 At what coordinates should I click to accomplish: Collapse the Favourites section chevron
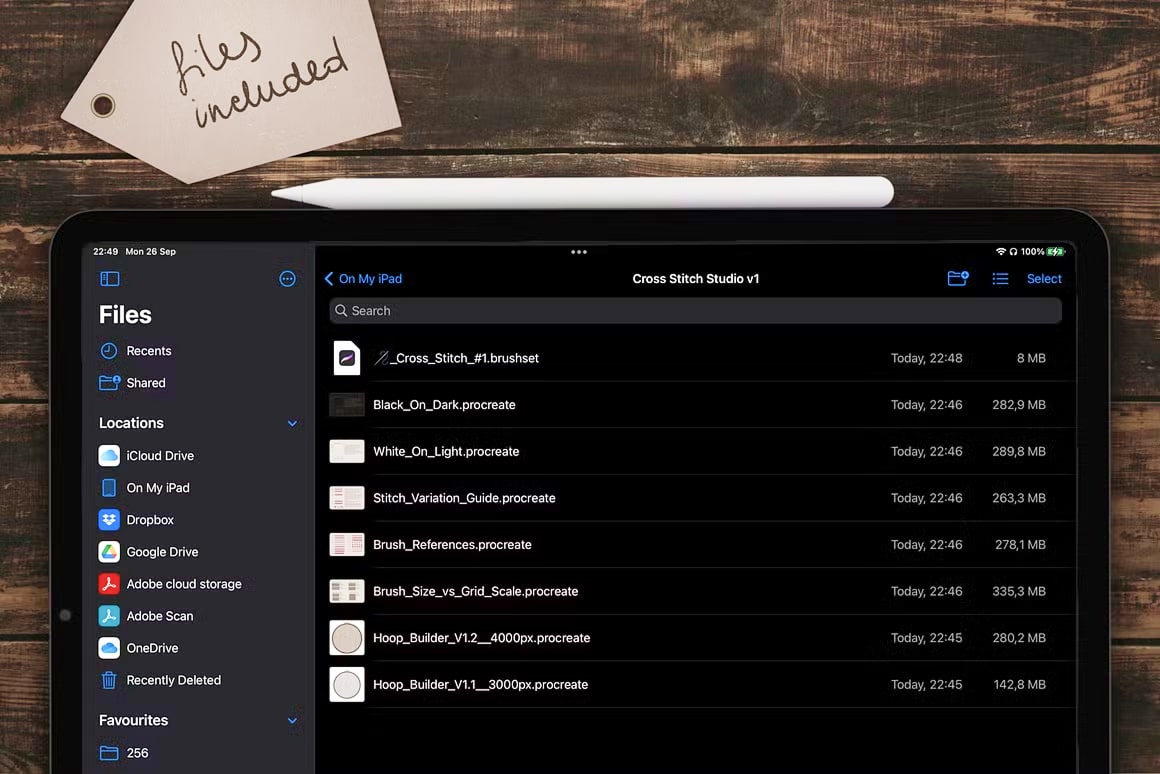tap(292, 721)
